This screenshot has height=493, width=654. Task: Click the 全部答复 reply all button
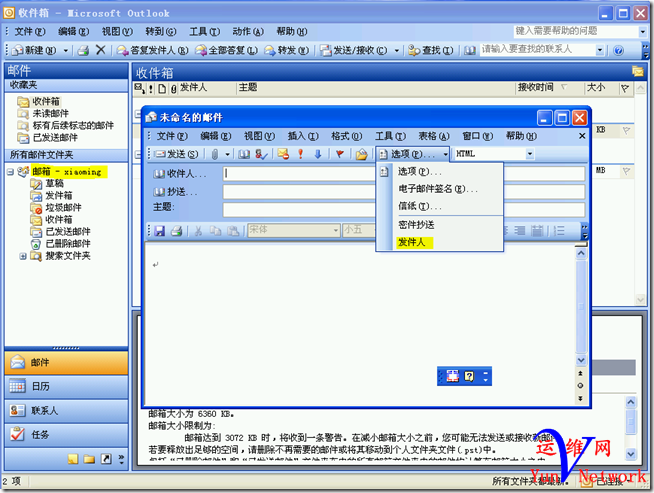(226, 50)
